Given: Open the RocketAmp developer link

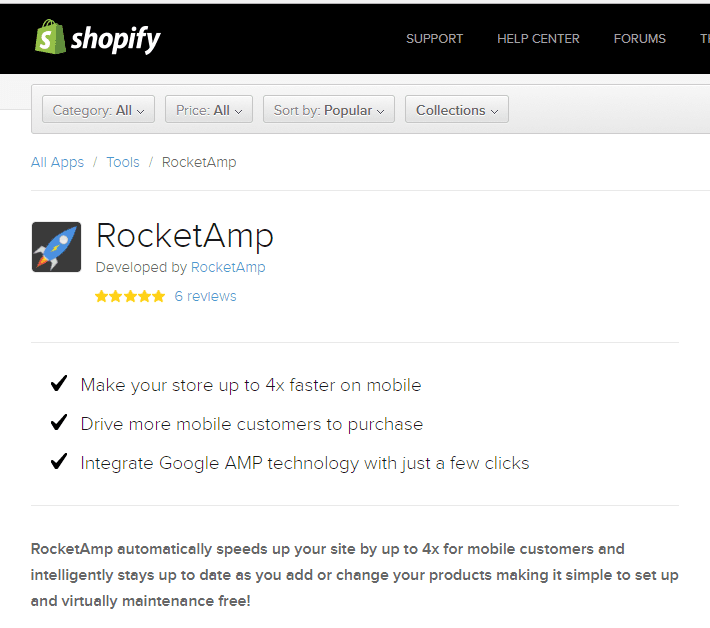Looking at the screenshot, I should [x=228, y=267].
